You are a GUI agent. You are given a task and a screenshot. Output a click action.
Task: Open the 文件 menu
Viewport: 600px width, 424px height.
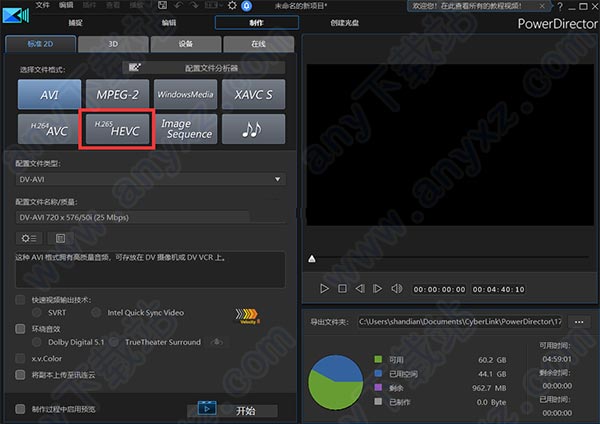42,5
